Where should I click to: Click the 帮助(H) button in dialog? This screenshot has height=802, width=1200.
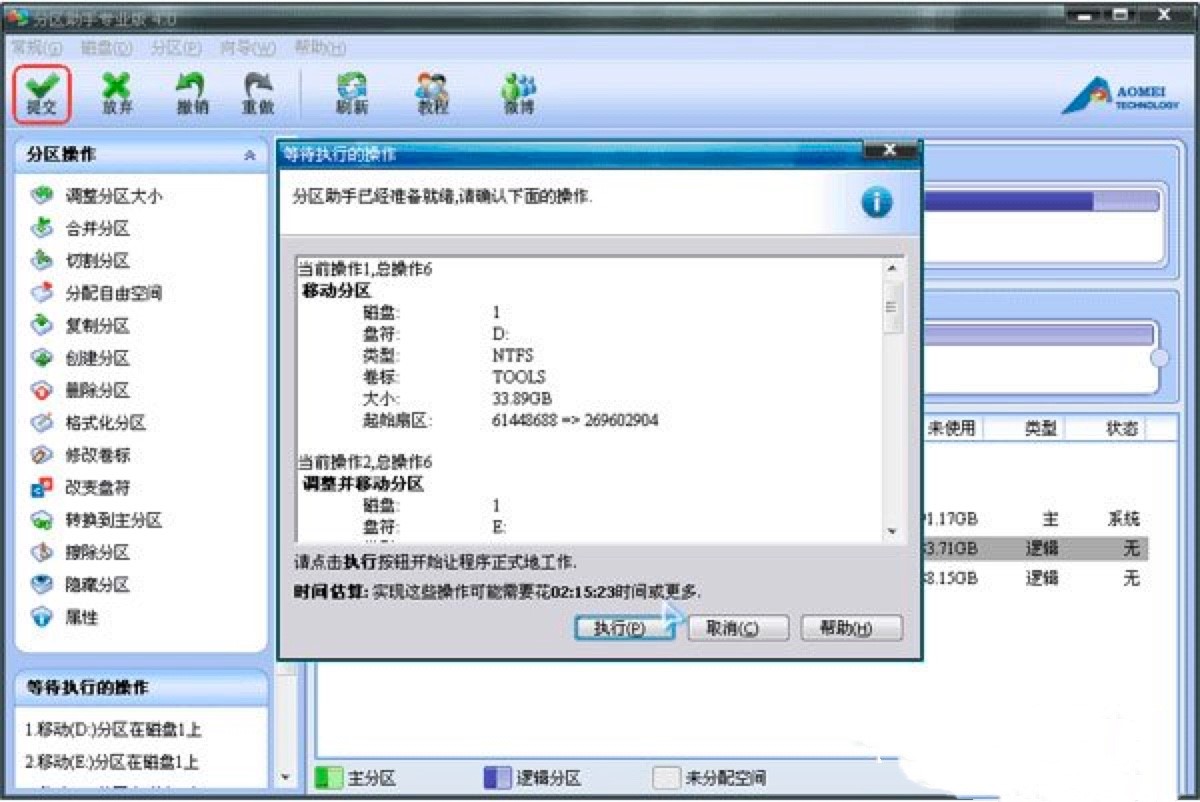click(852, 628)
